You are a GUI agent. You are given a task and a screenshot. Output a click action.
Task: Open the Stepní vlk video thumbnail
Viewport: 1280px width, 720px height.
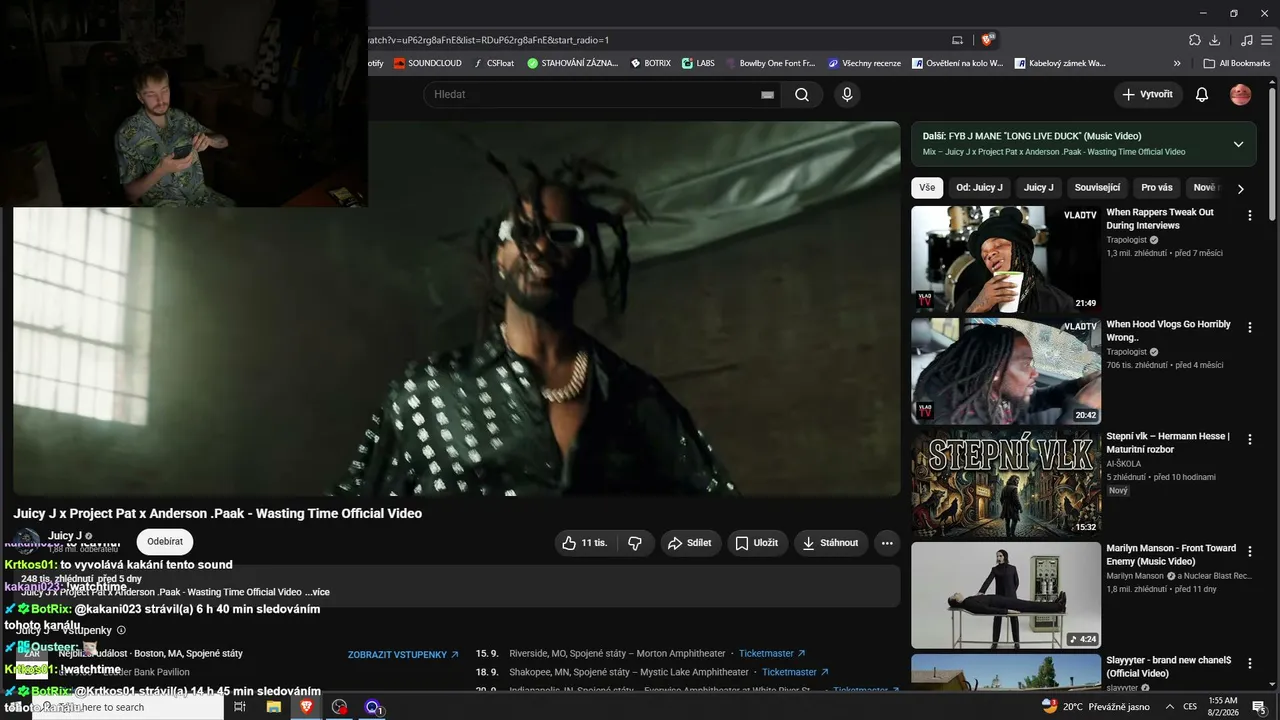click(x=1005, y=484)
